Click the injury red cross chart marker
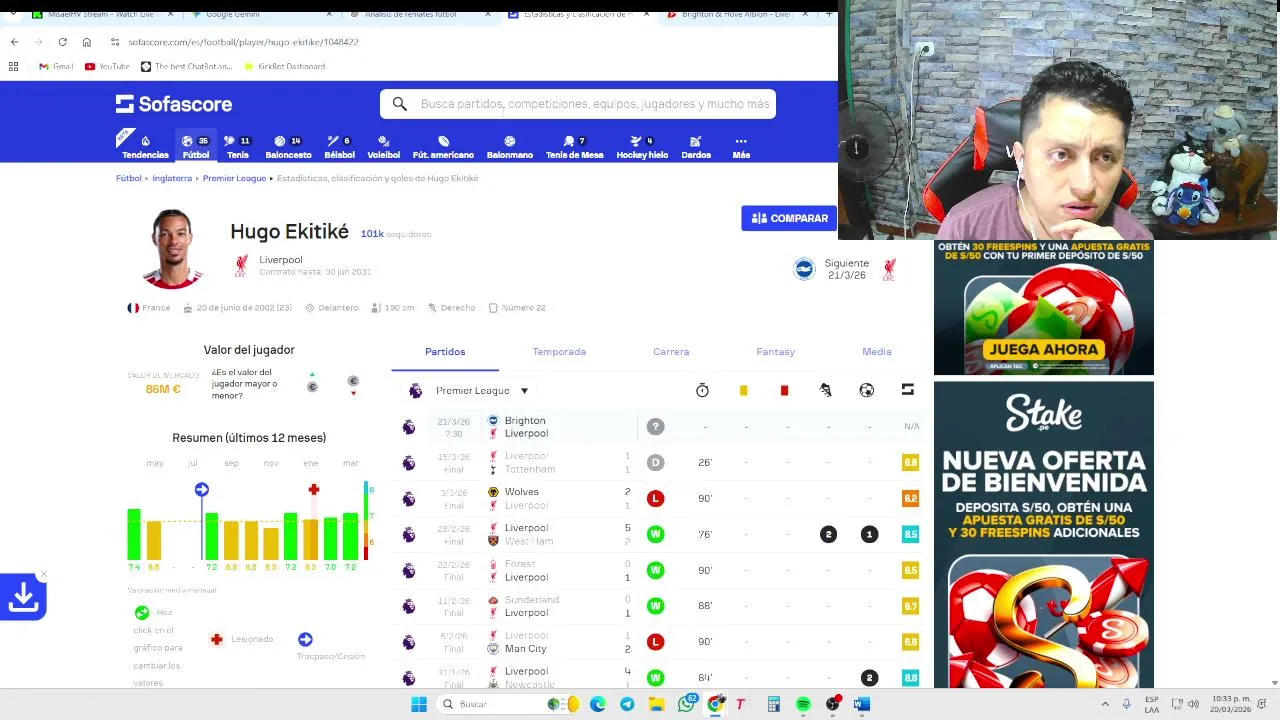Screen dimensions: 1280x720 click(x=313, y=489)
